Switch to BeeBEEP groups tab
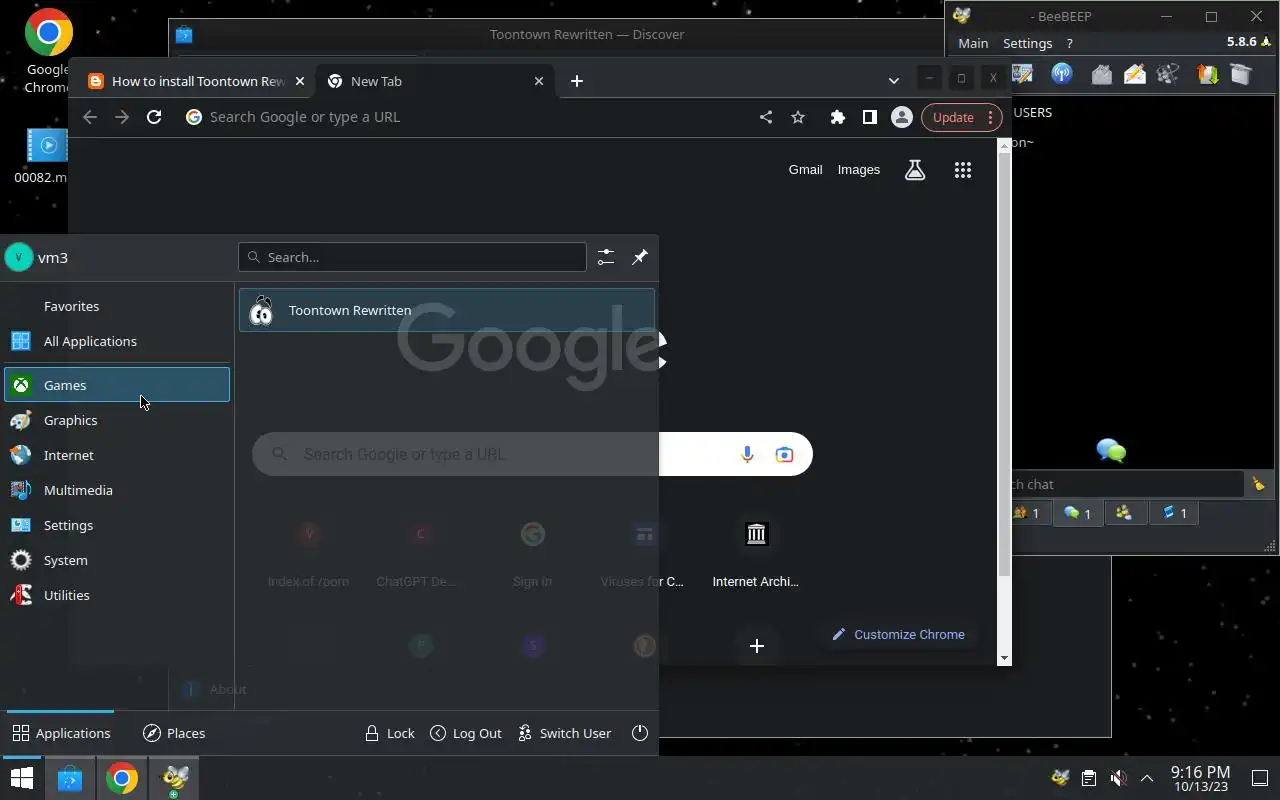1280x800 pixels. point(1125,513)
